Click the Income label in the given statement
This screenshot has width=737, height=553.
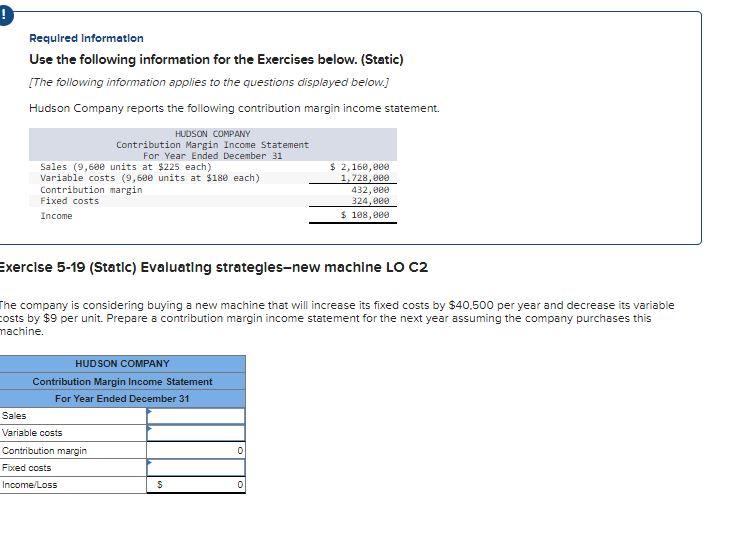56,216
